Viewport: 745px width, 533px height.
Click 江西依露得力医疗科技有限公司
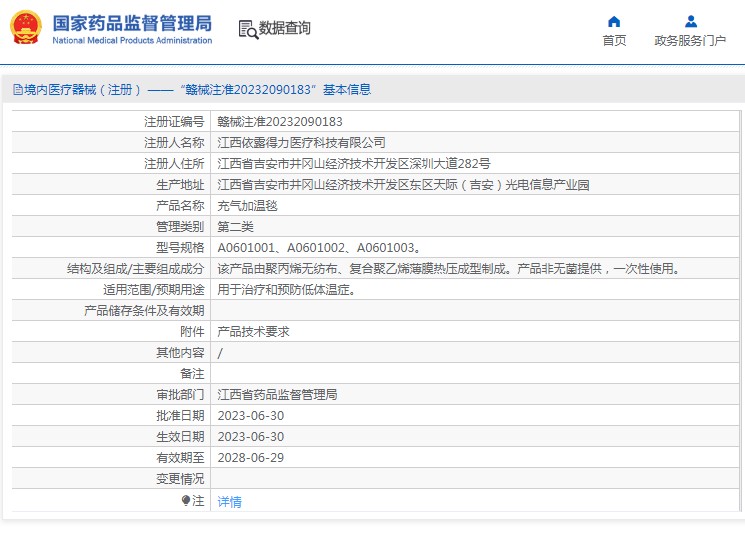click(301, 143)
